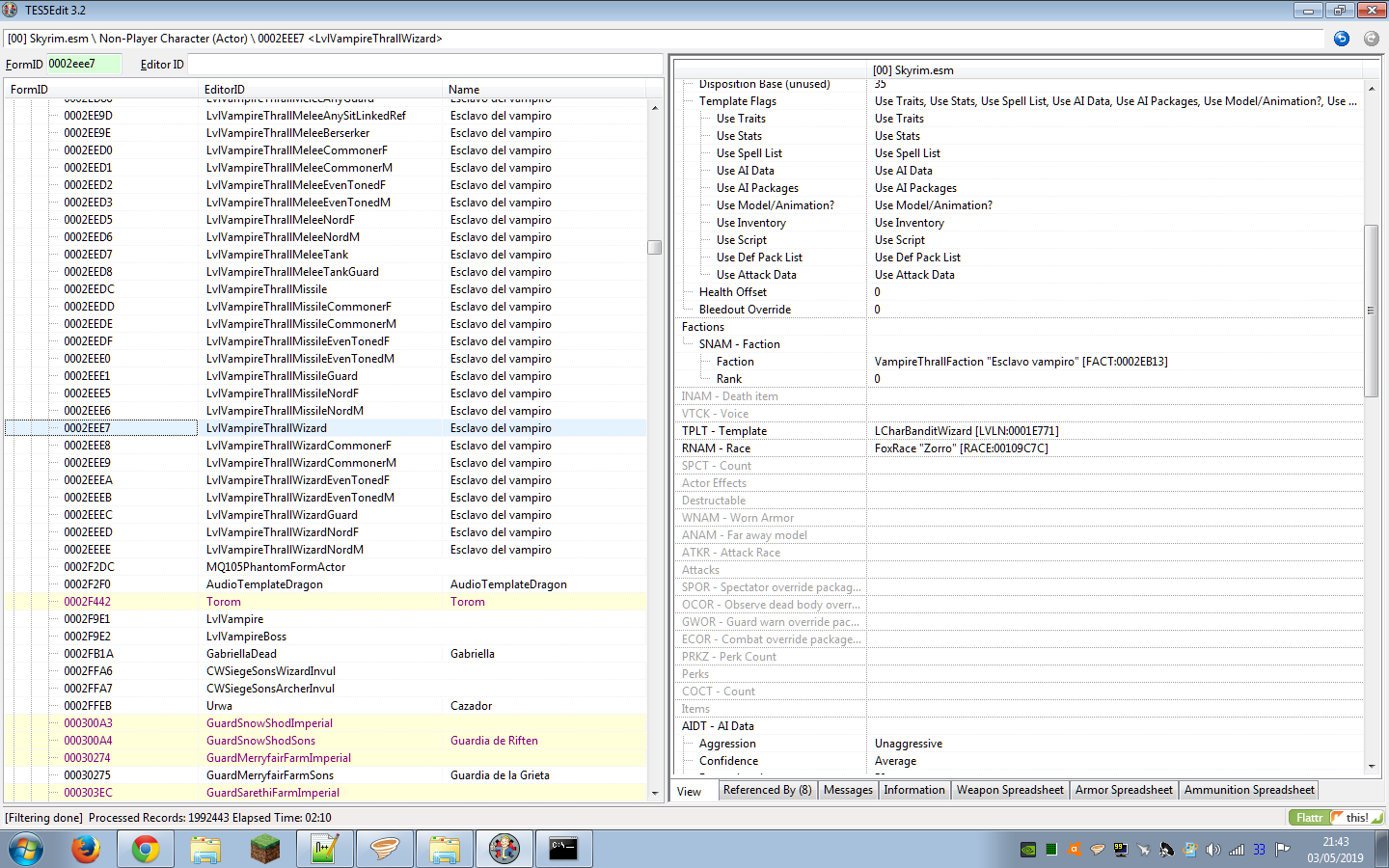Open the NVIDIA tray icon

1028,850
